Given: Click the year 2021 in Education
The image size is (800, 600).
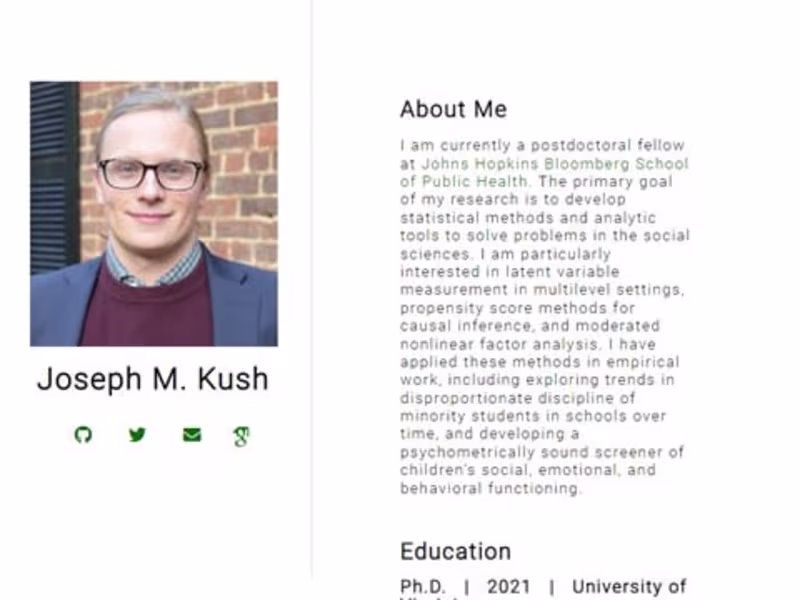Looking at the screenshot, I should (x=509, y=587).
